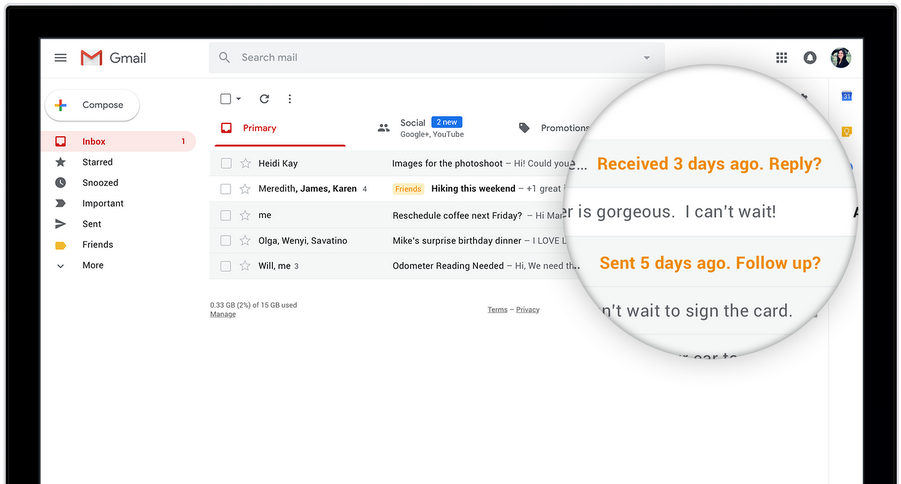Open the notifications bell icon
The image size is (901, 484).
[x=810, y=57]
